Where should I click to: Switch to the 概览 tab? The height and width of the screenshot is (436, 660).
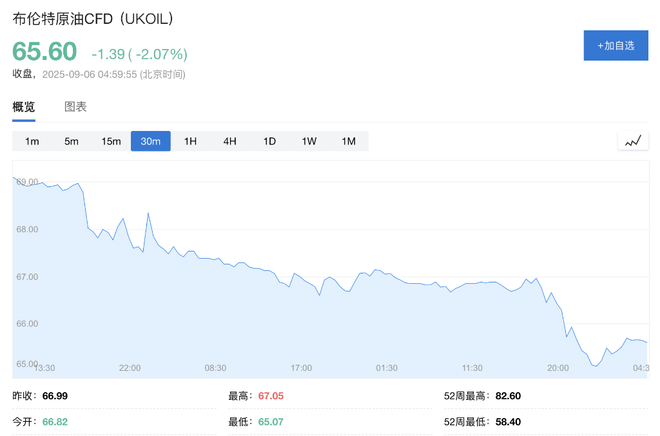(x=23, y=107)
